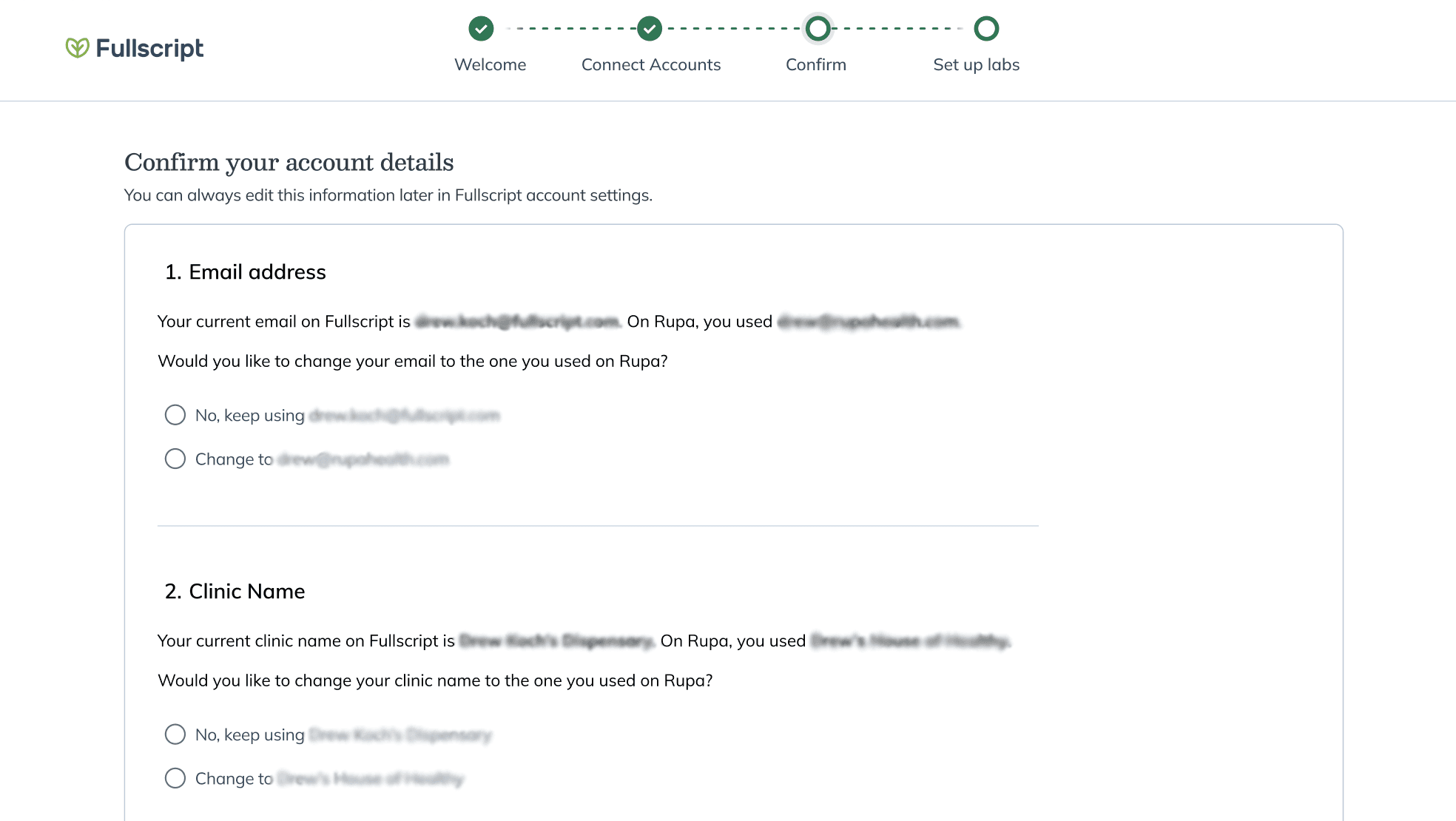Click the "Confirm your account details" heading
This screenshot has width=1456, height=821.
coord(289,162)
